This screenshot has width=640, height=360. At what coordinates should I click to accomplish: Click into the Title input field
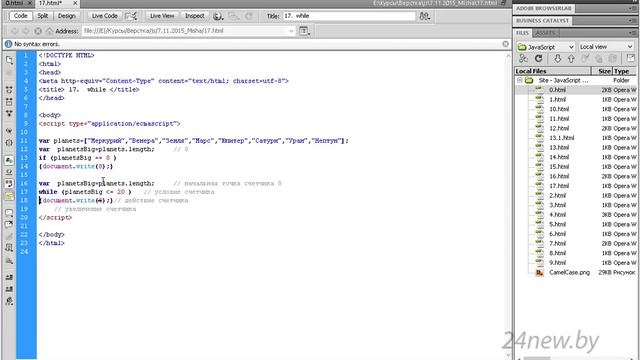click(x=349, y=16)
